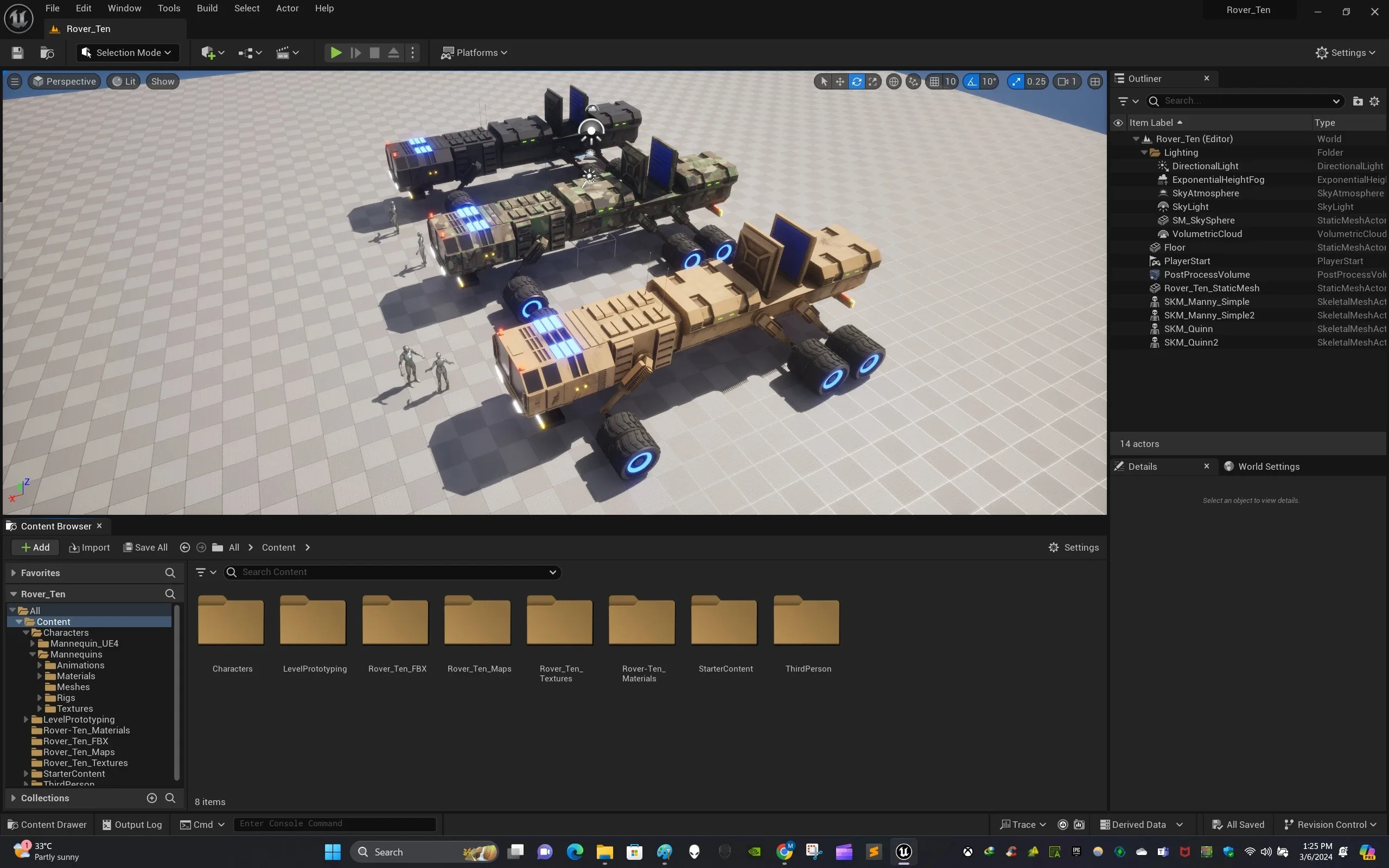Adjust camera speed setting icon
Viewport: 1389px width, 868px height.
[x=1067, y=81]
